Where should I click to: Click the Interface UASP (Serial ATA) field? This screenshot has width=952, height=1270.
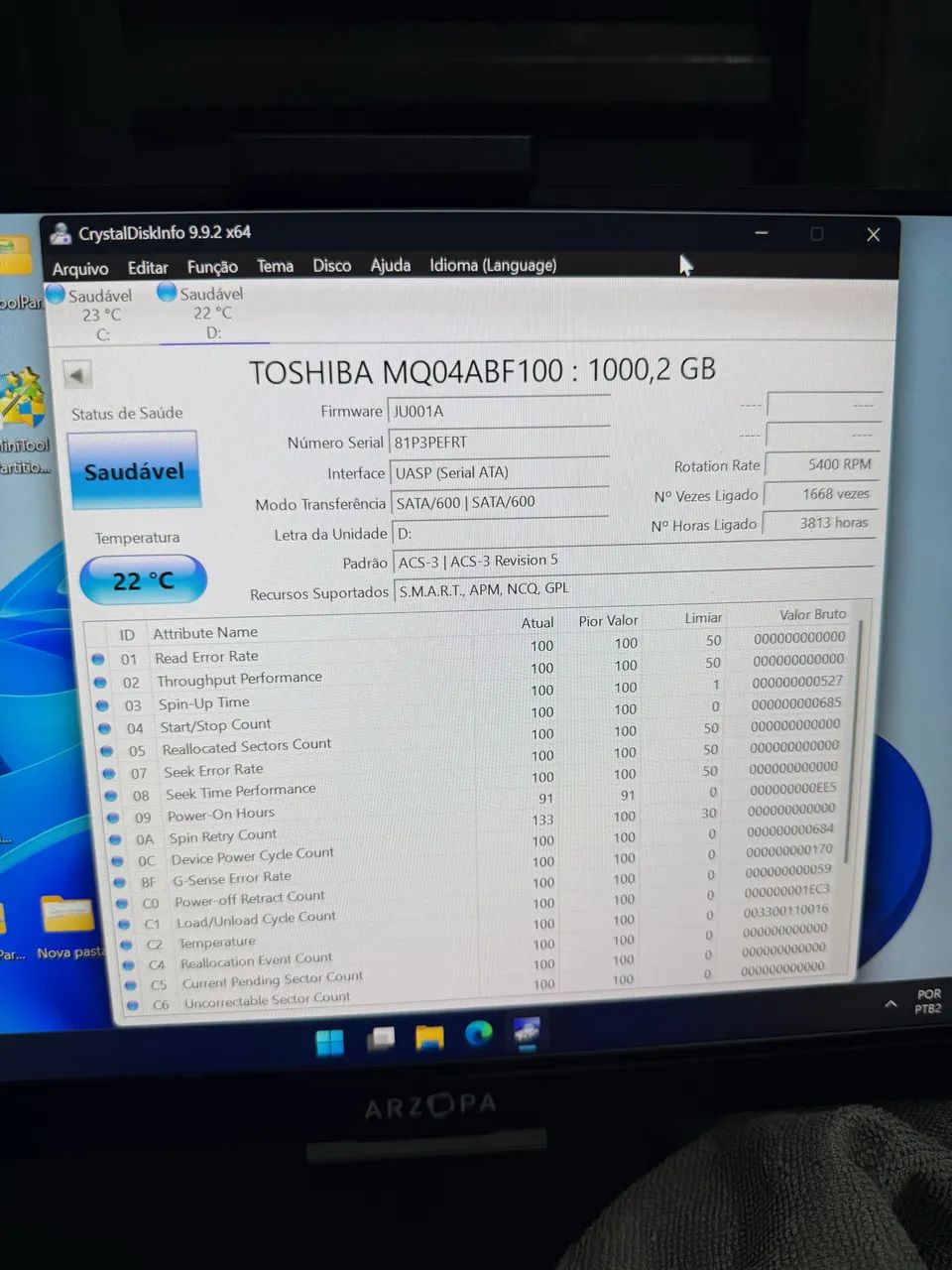coord(499,472)
